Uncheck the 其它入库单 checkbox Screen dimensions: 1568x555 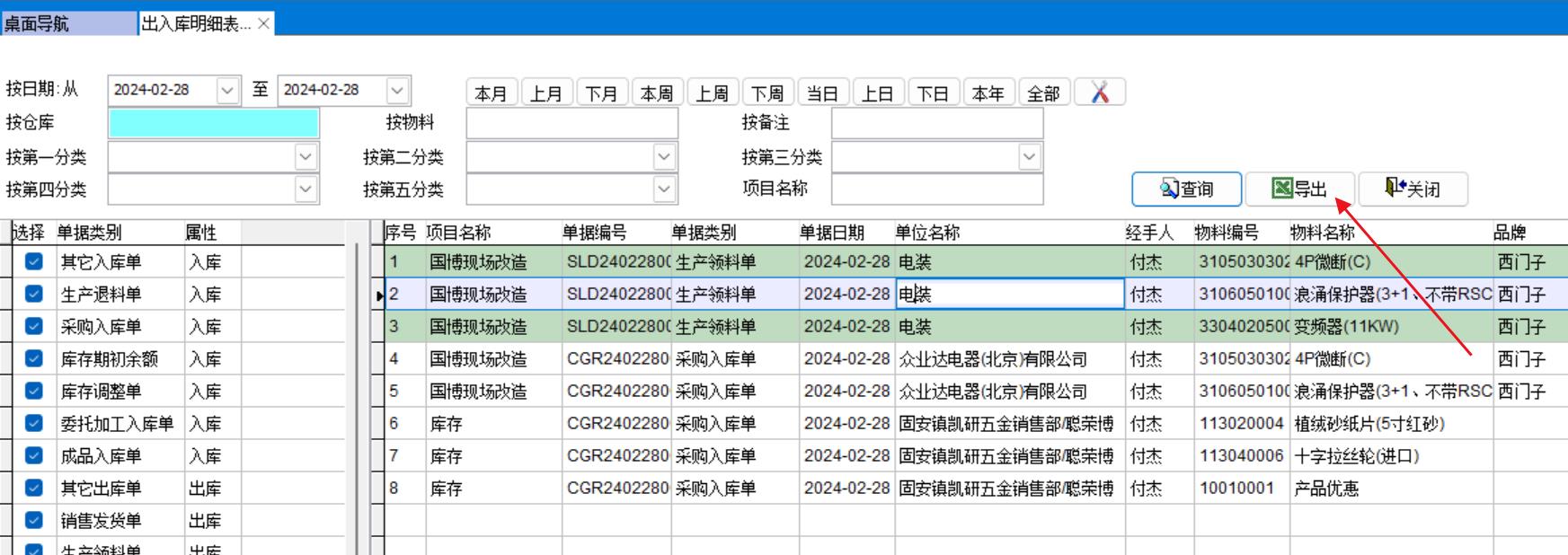click(x=34, y=261)
